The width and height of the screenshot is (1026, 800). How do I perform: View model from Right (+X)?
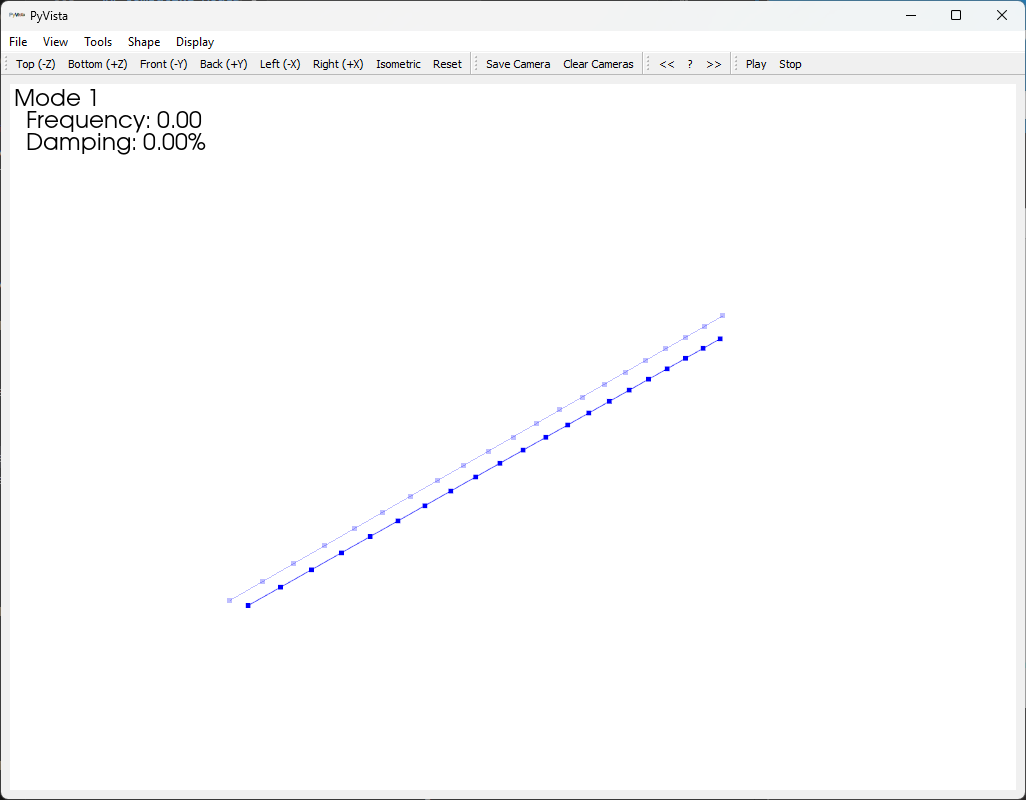click(337, 63)
